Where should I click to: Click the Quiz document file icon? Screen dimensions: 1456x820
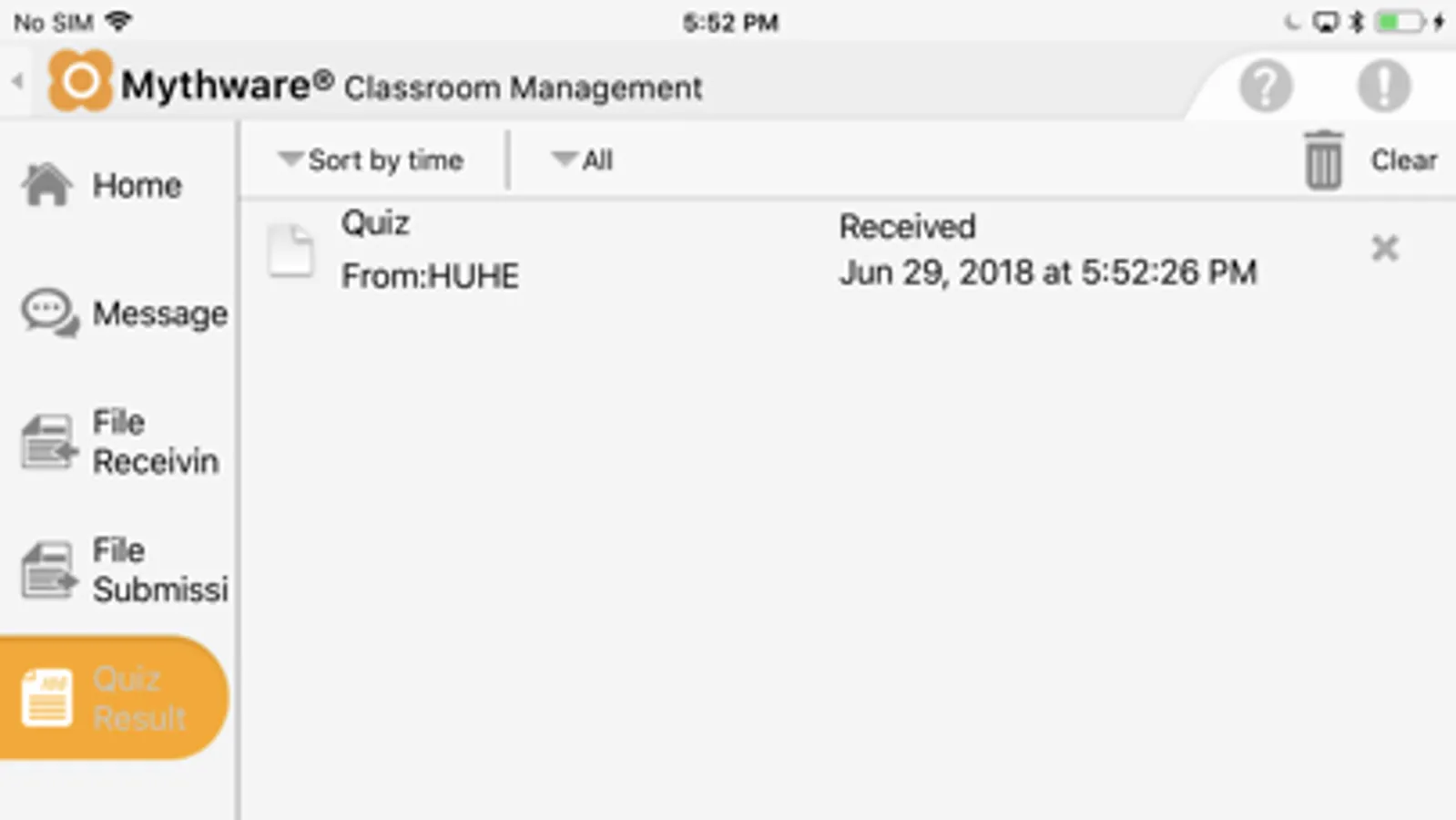coord(291,250)
